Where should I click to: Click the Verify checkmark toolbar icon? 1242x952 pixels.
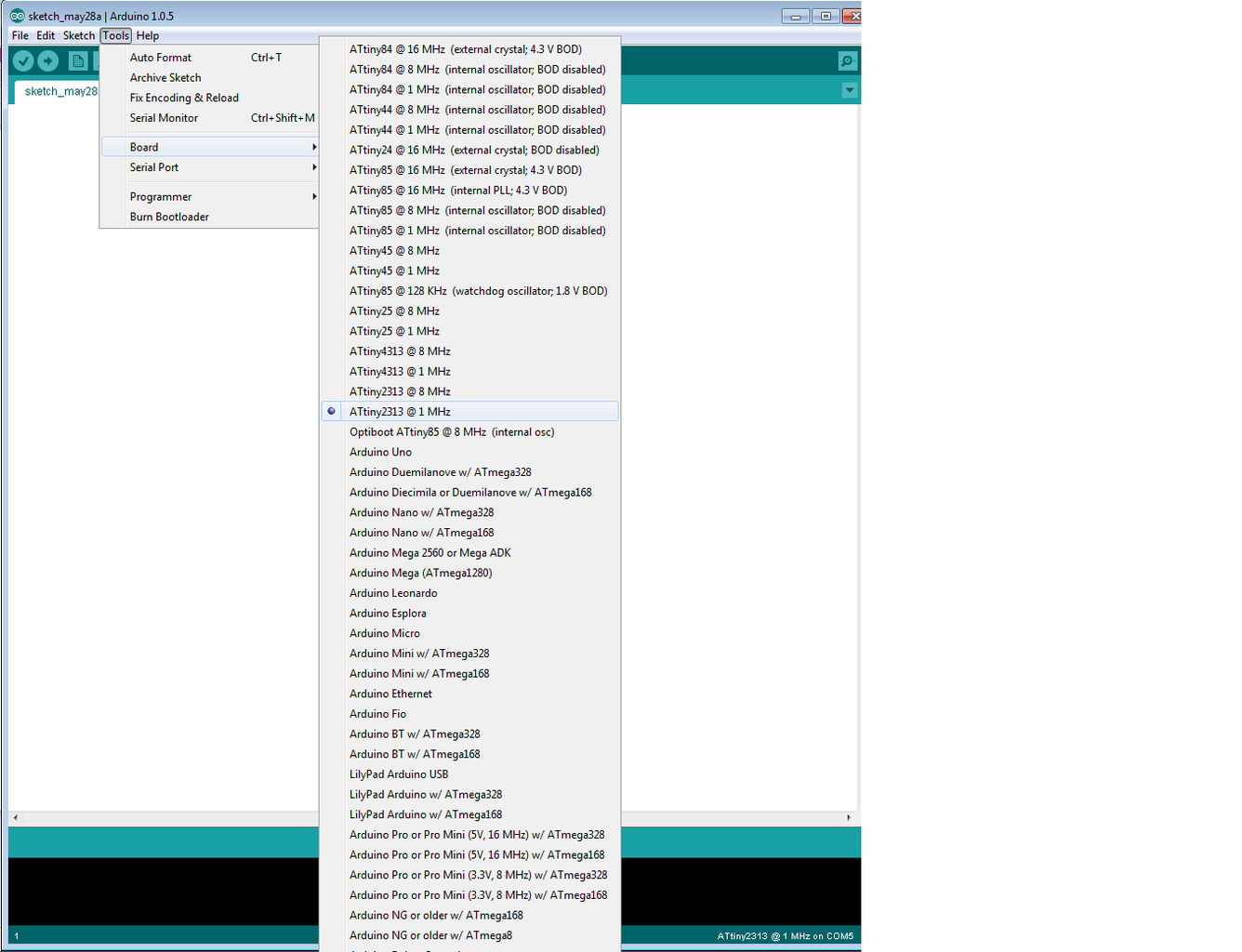(23, 61)
